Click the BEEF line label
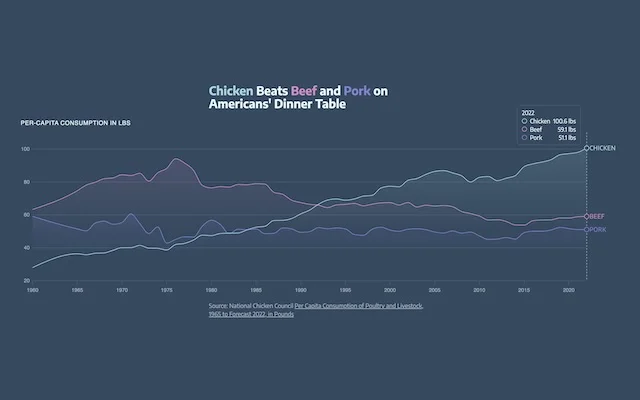640x400 pixels. tap(597, 216)
